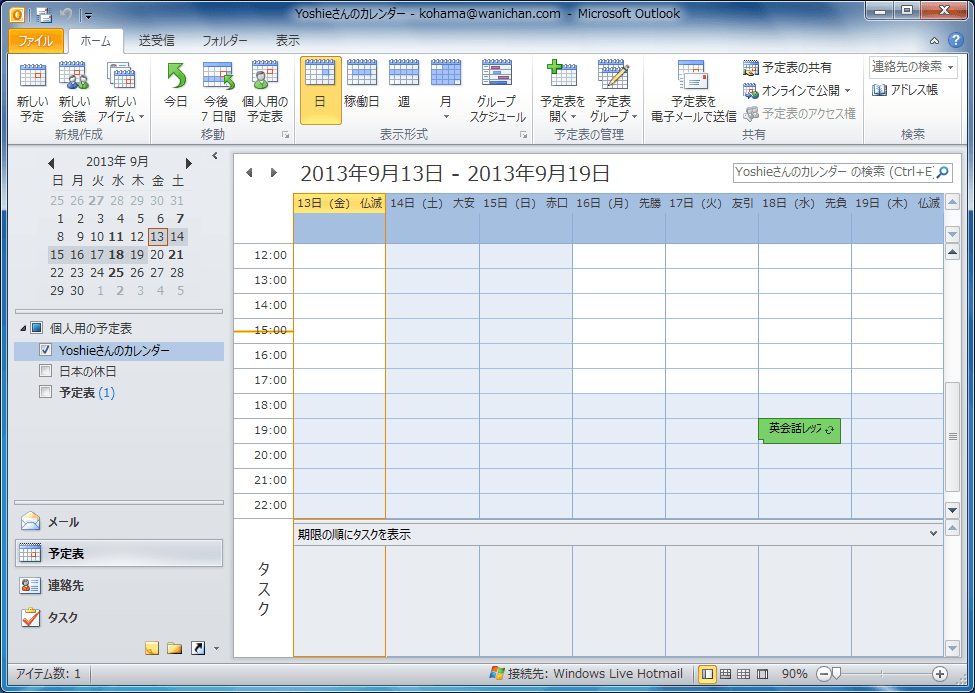Image resolution: width=975 pixels, height=693 pixels.
Task: Click the 連絡先の検索 search box
Action: [x=907, y=67]
